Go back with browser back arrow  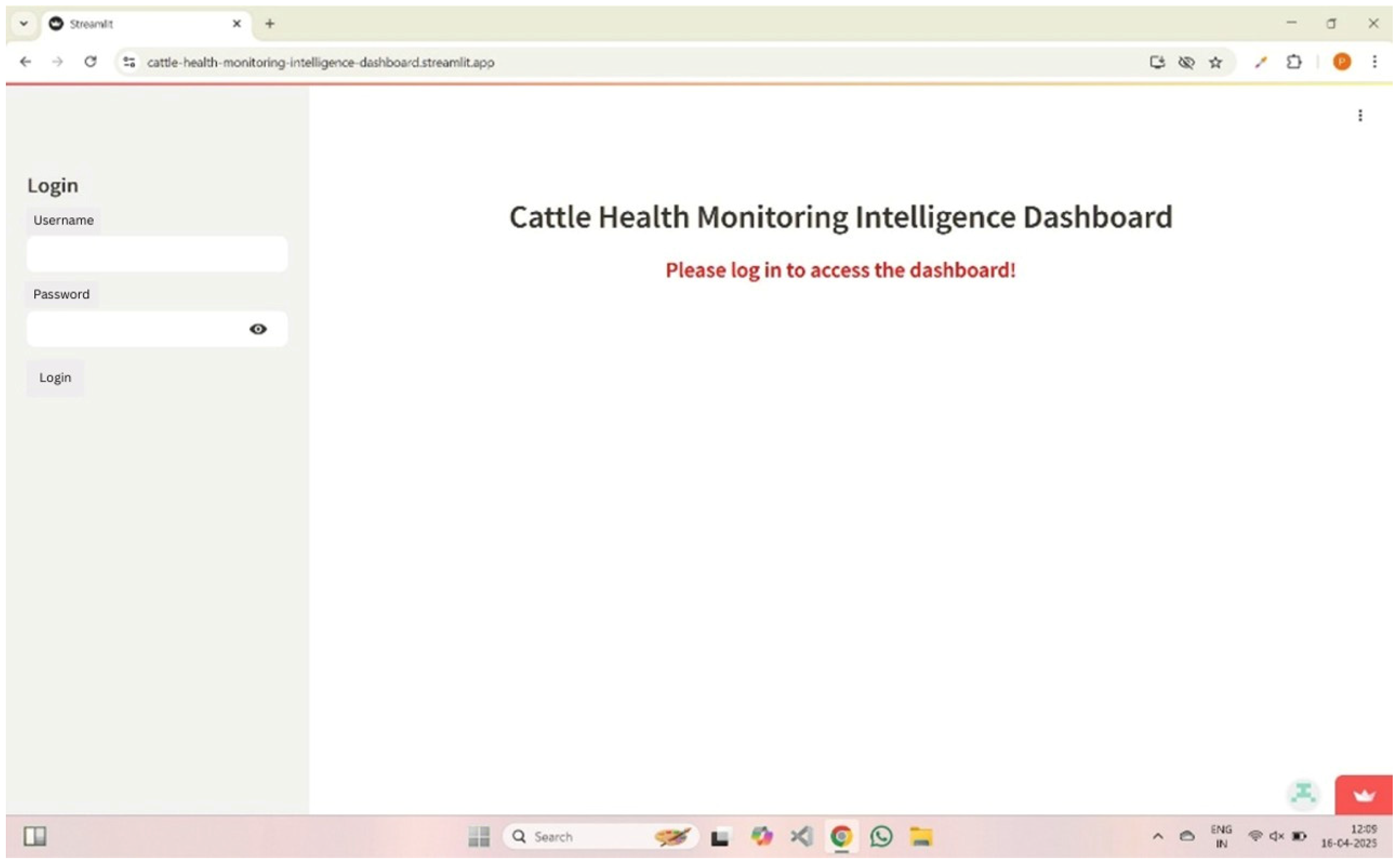pos(25,62)
